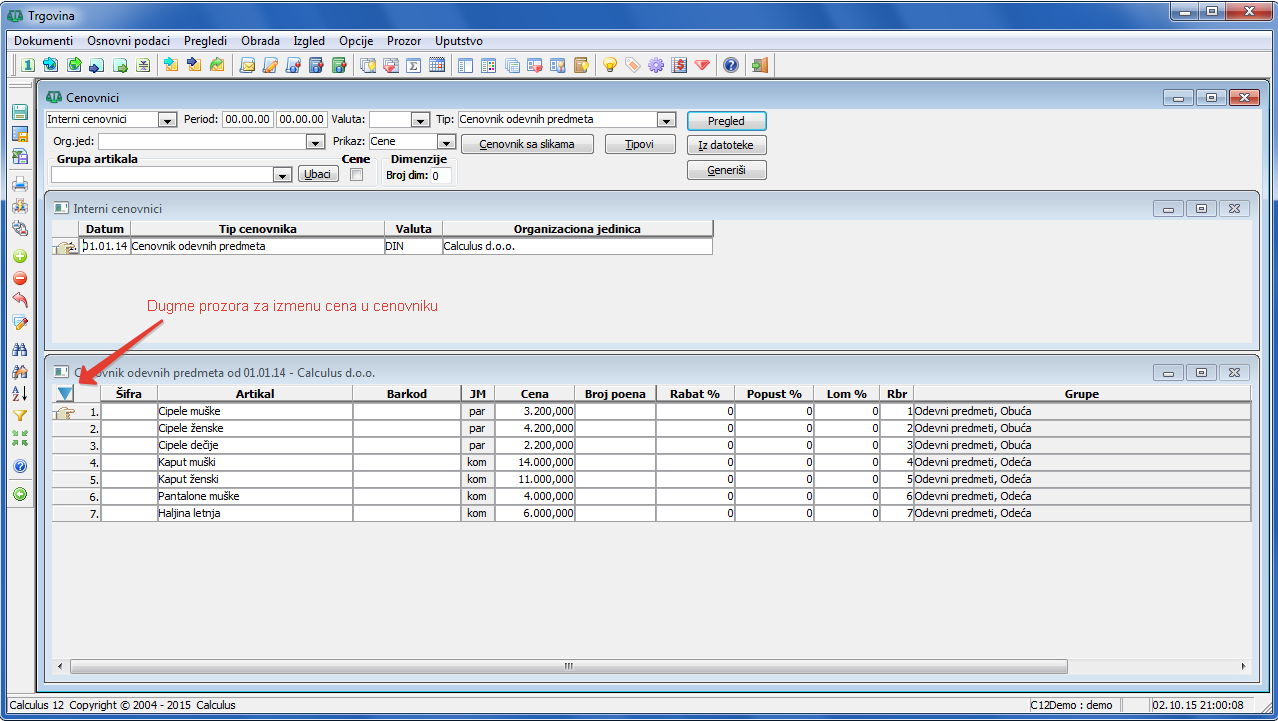Expand the Interni cenovnici dropdown
Image resolution: width=1278 pixels, height=721 pixels.
(x=167, y=120)
